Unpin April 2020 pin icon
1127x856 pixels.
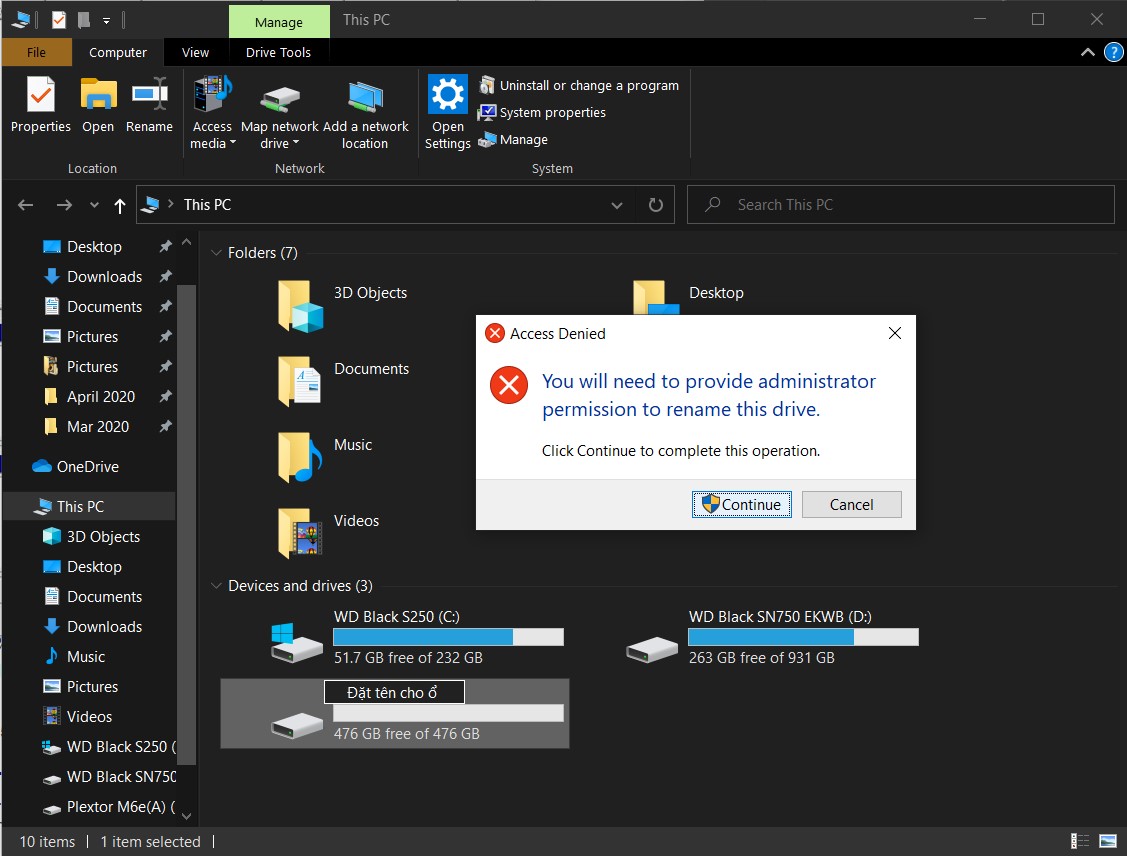[x=165, y=397]
